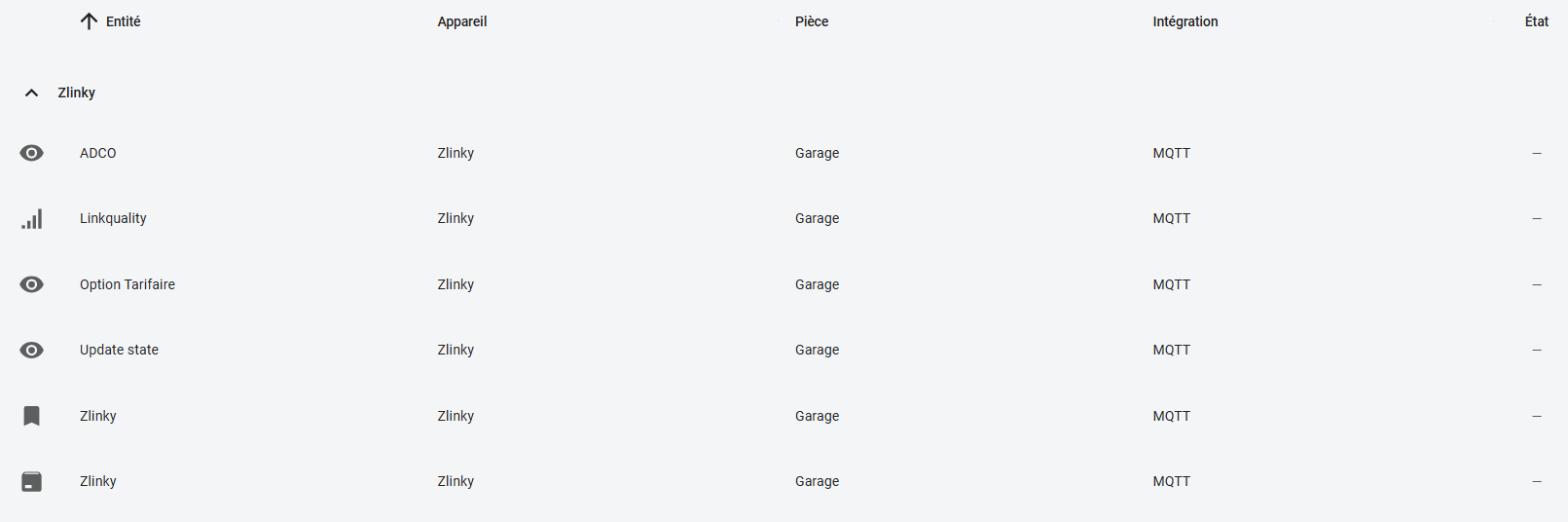Click Garage in the Linkquality row
The image size is (1568, 522).
[817, 218]
